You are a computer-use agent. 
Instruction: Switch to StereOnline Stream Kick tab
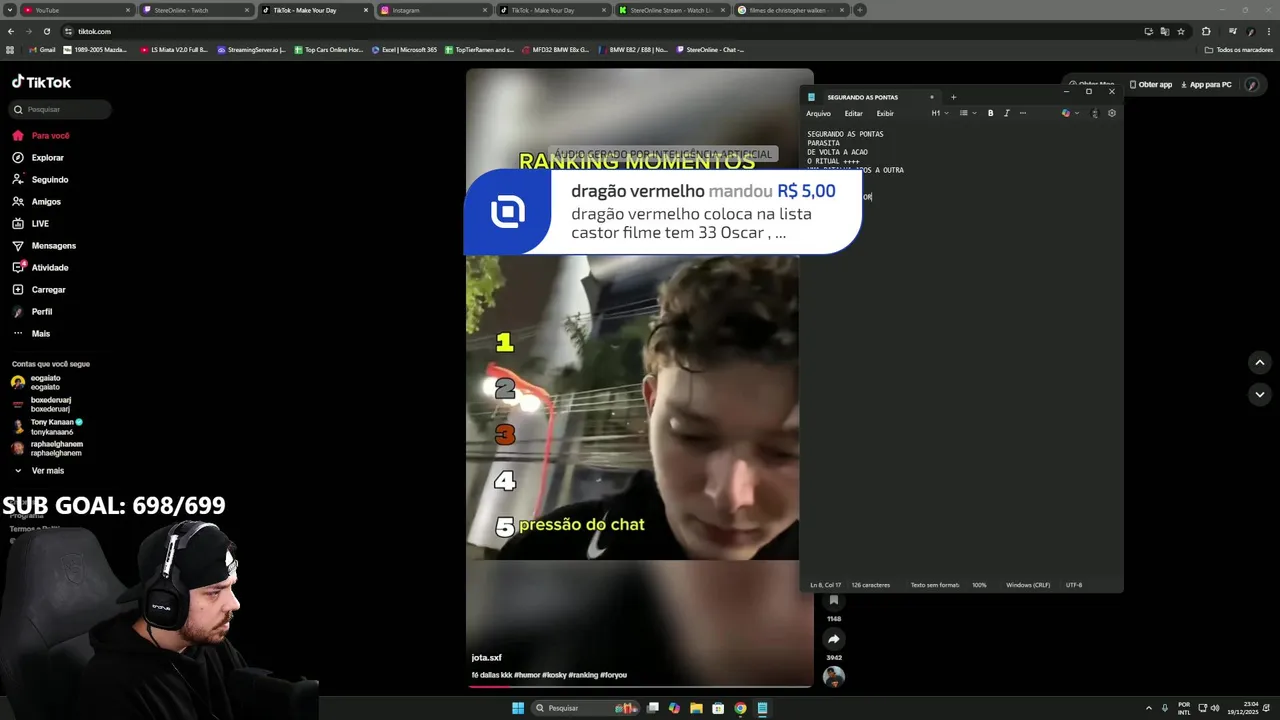(x=672, y=10)
